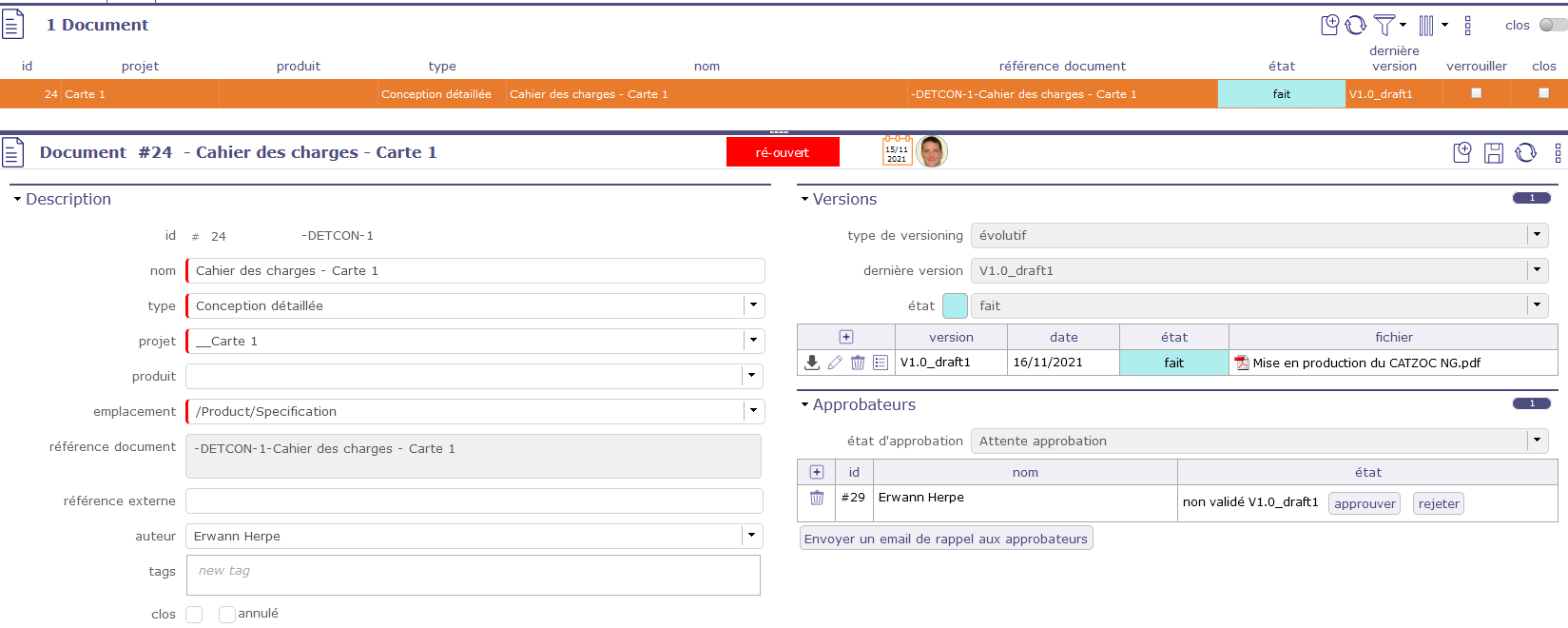Screen dimensions: 1568x628
Task: Collapse the Approbateurs section
Action: [804, 404]
